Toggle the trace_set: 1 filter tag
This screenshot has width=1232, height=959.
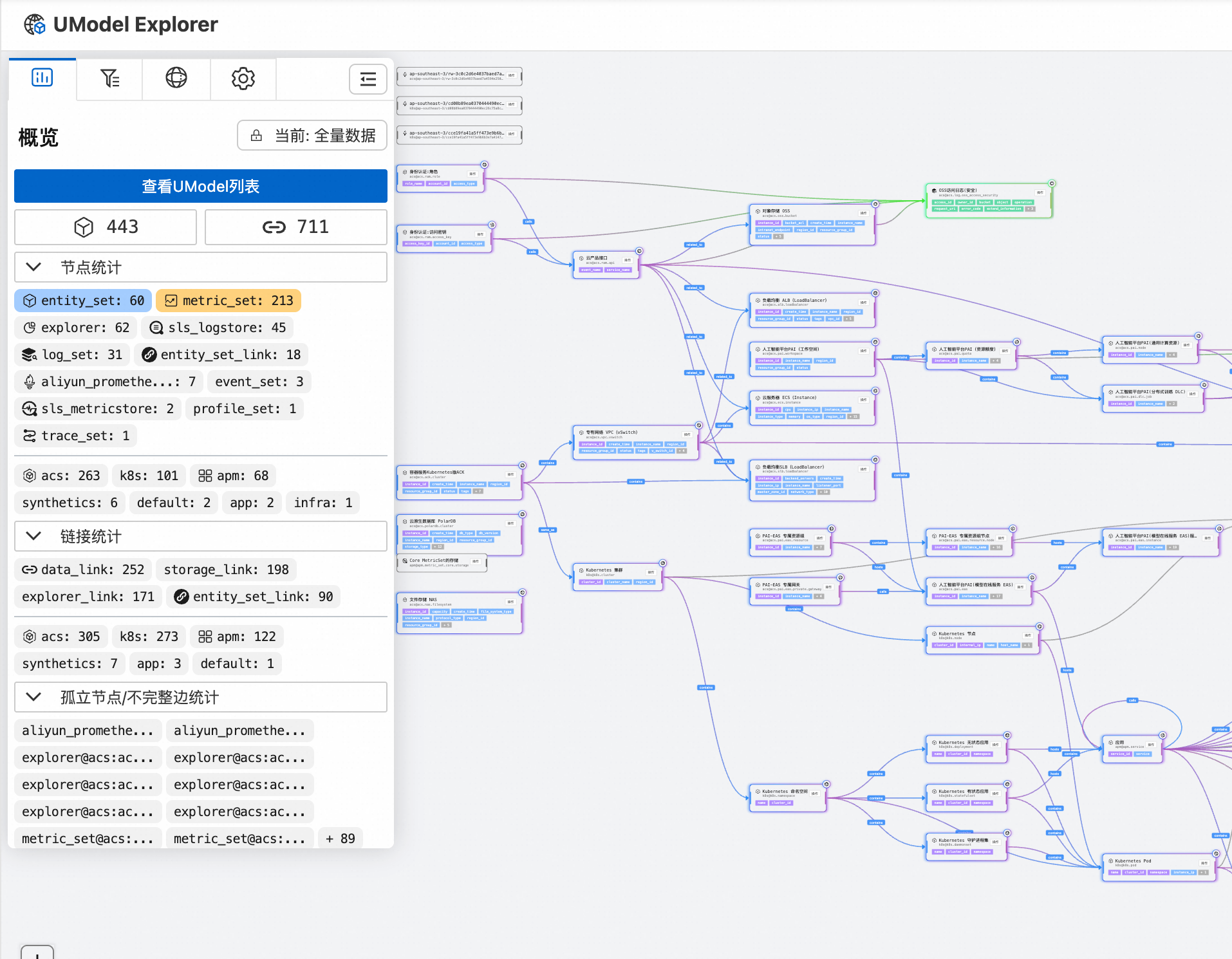point(76,436)
